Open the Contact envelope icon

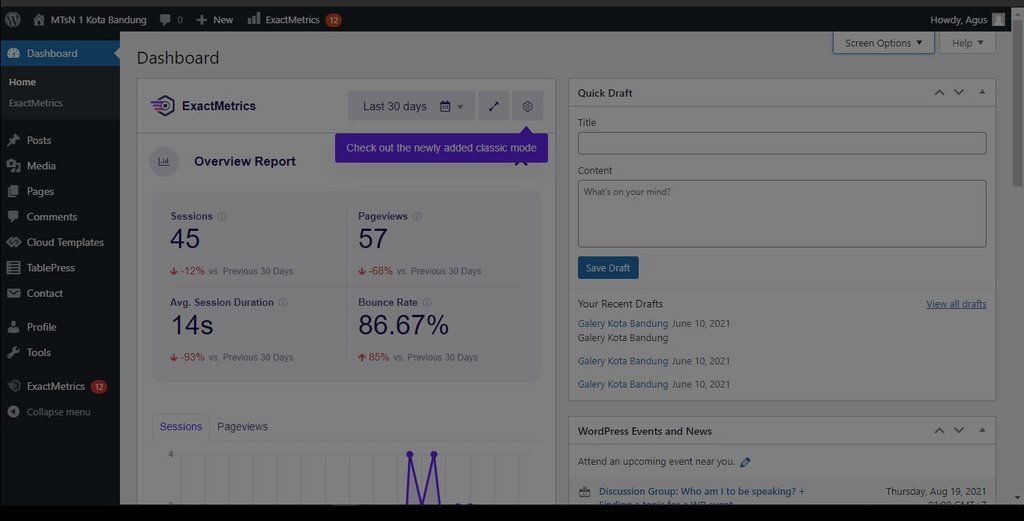click(13, 293)
